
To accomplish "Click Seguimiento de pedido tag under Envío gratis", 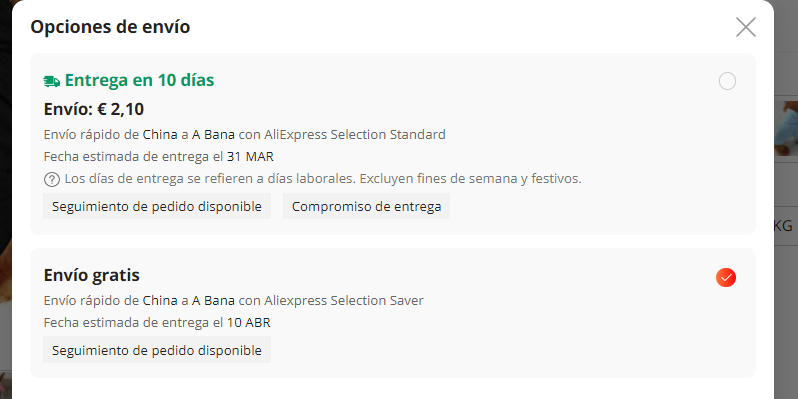I will pyautogui.click(x=157, y=350).
